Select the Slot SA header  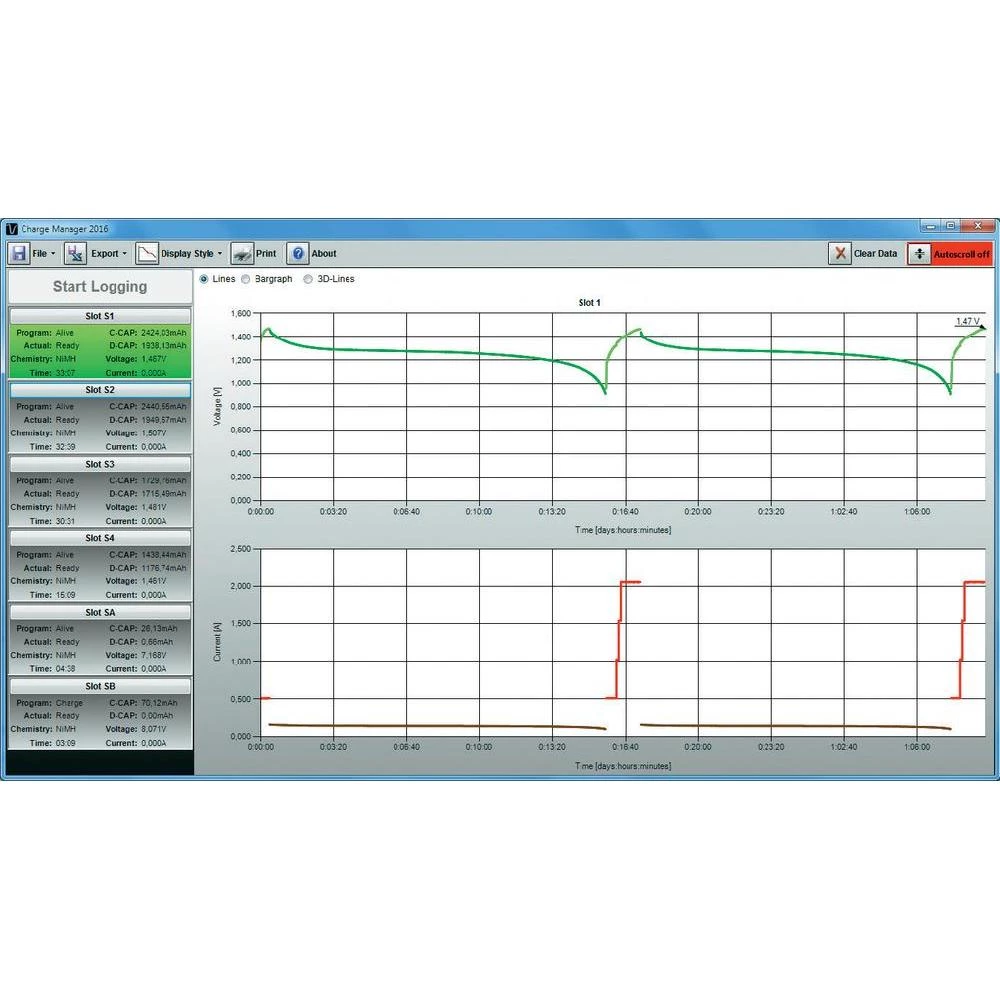pyautogui.click(x=99, y=612)
